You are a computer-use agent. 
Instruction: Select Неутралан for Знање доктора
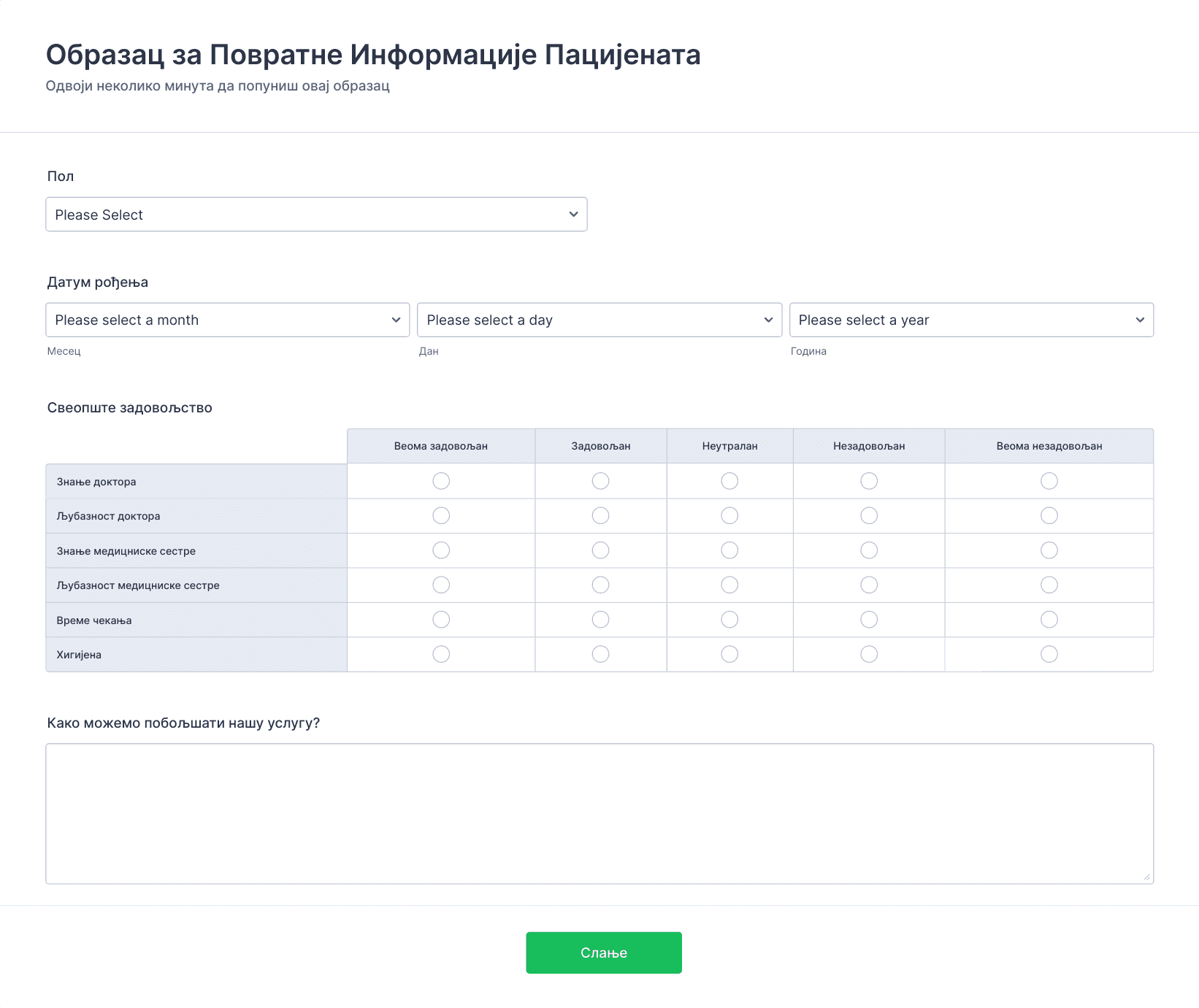click(729, 481)
